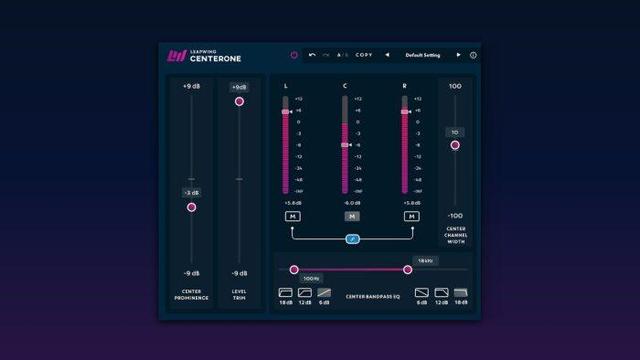Click the 100 Hz low-cut value label
The image size is (640, 360).
(x=311, y=278)
